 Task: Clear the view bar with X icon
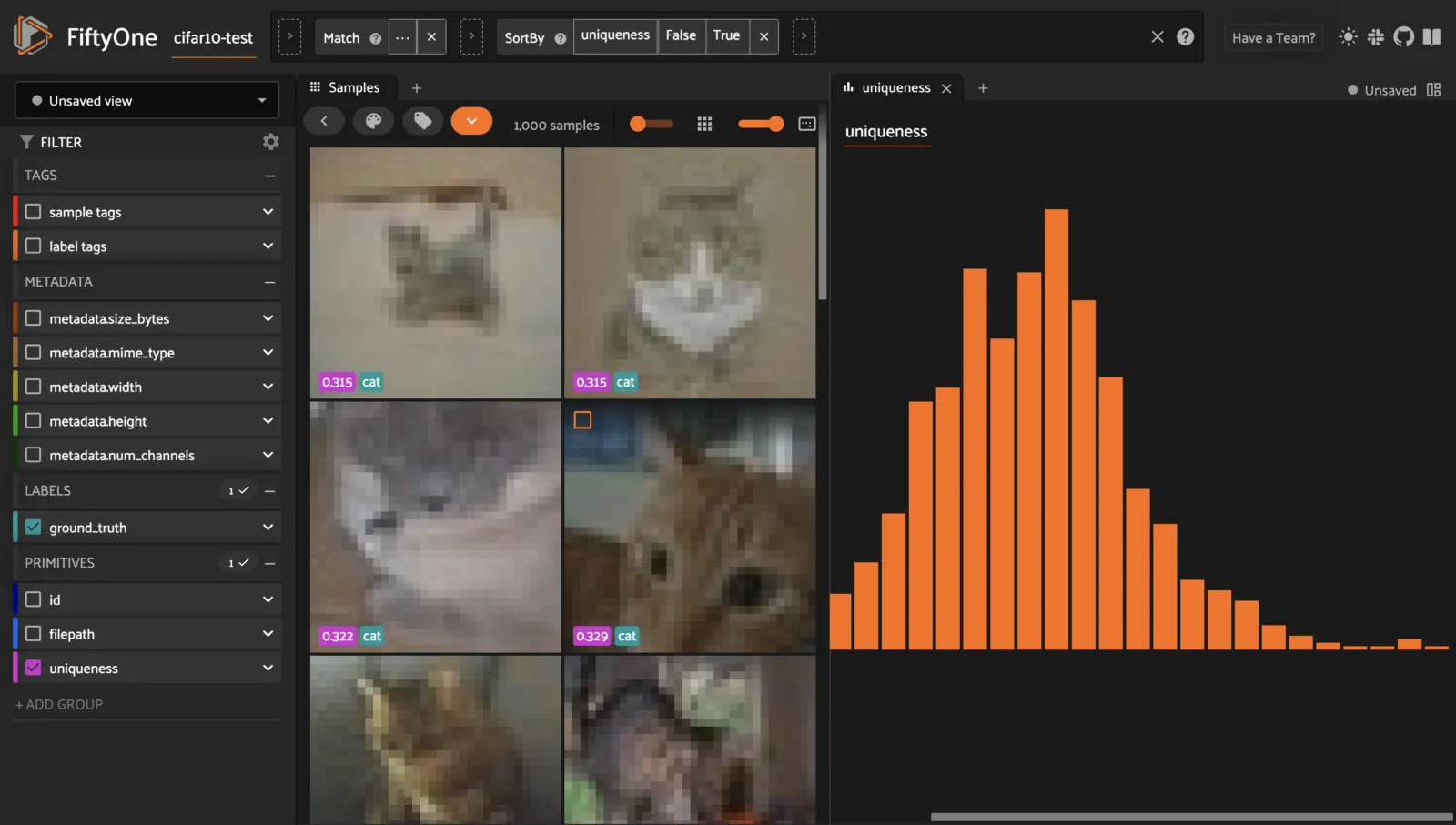click(x=1158, y=36)
